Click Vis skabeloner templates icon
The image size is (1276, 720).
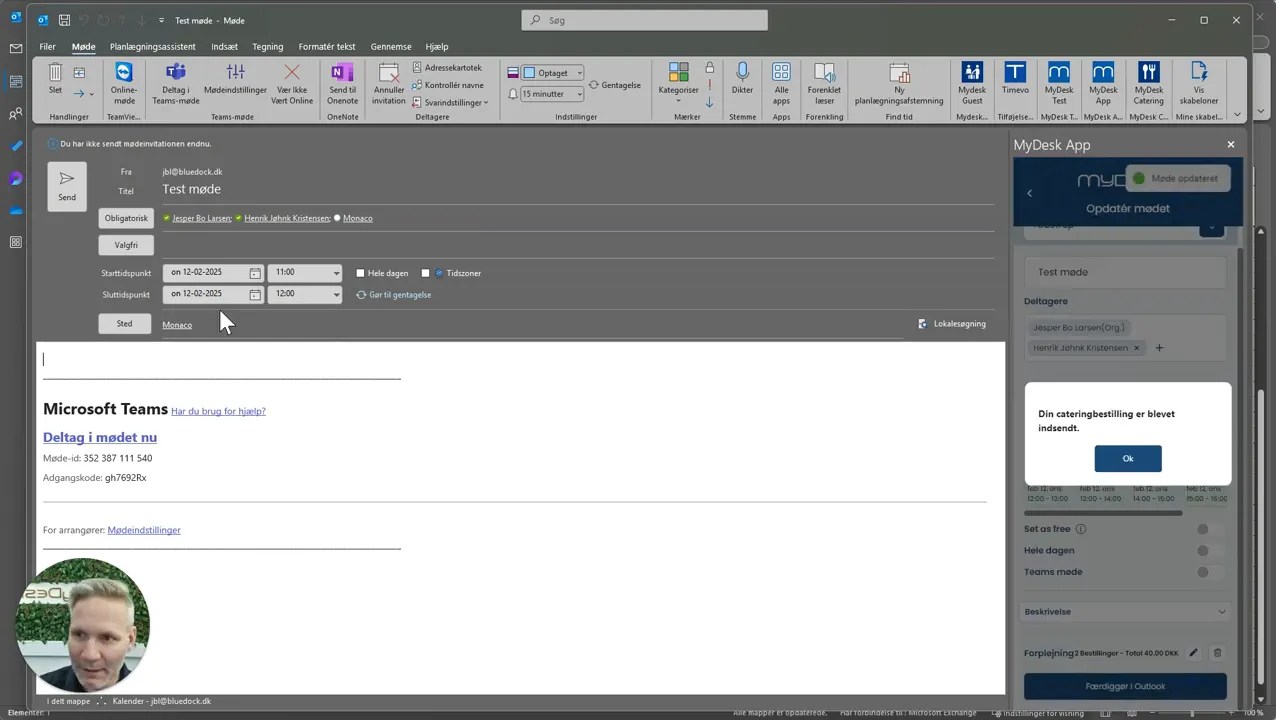pyautogui.click(x=1199, y=83)
